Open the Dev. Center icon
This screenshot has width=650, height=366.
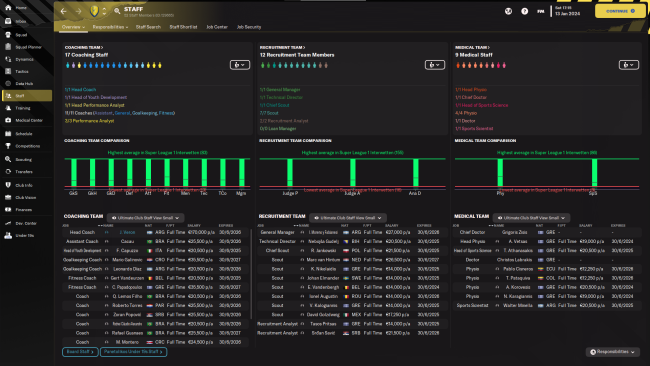8,223
